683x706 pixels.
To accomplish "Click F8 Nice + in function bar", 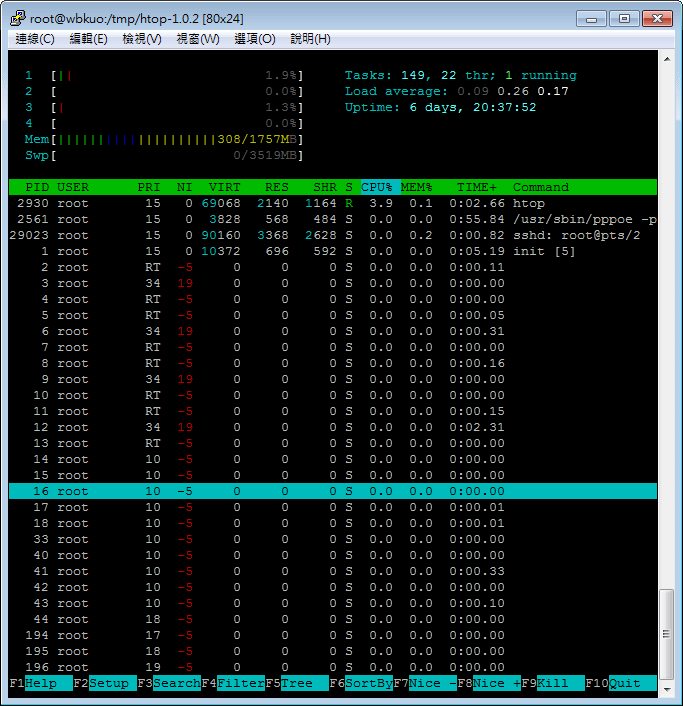I will [489, 683].
